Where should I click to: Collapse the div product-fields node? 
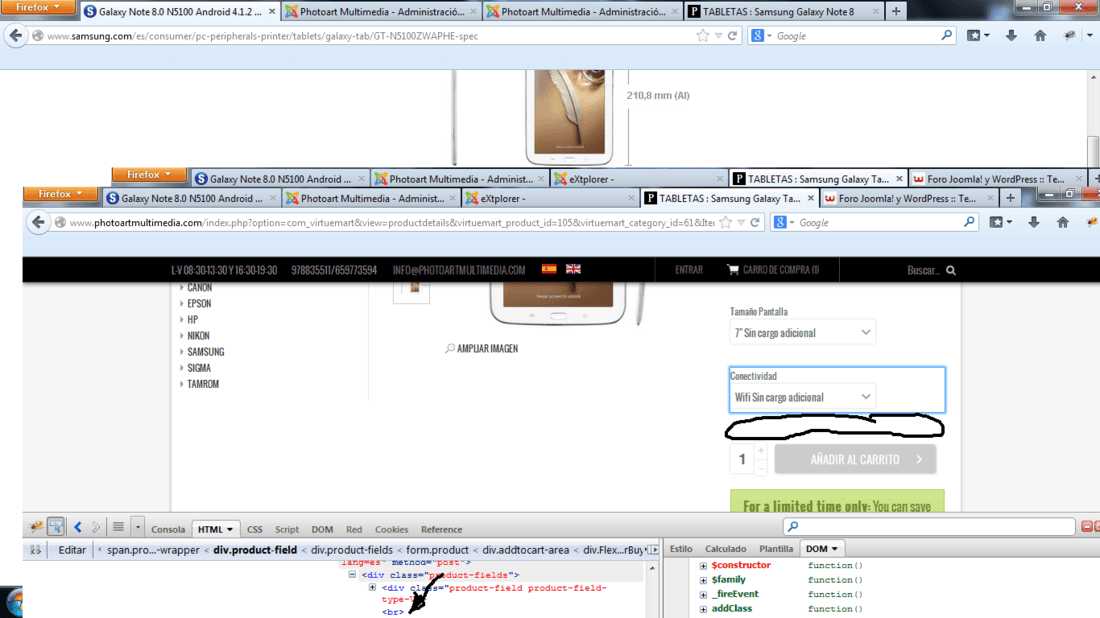[352, 575]
